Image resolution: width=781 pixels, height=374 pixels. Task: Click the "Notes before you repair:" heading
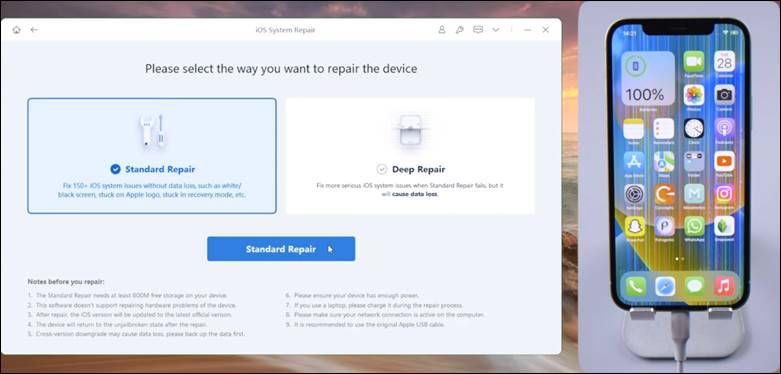coord(66,282)
